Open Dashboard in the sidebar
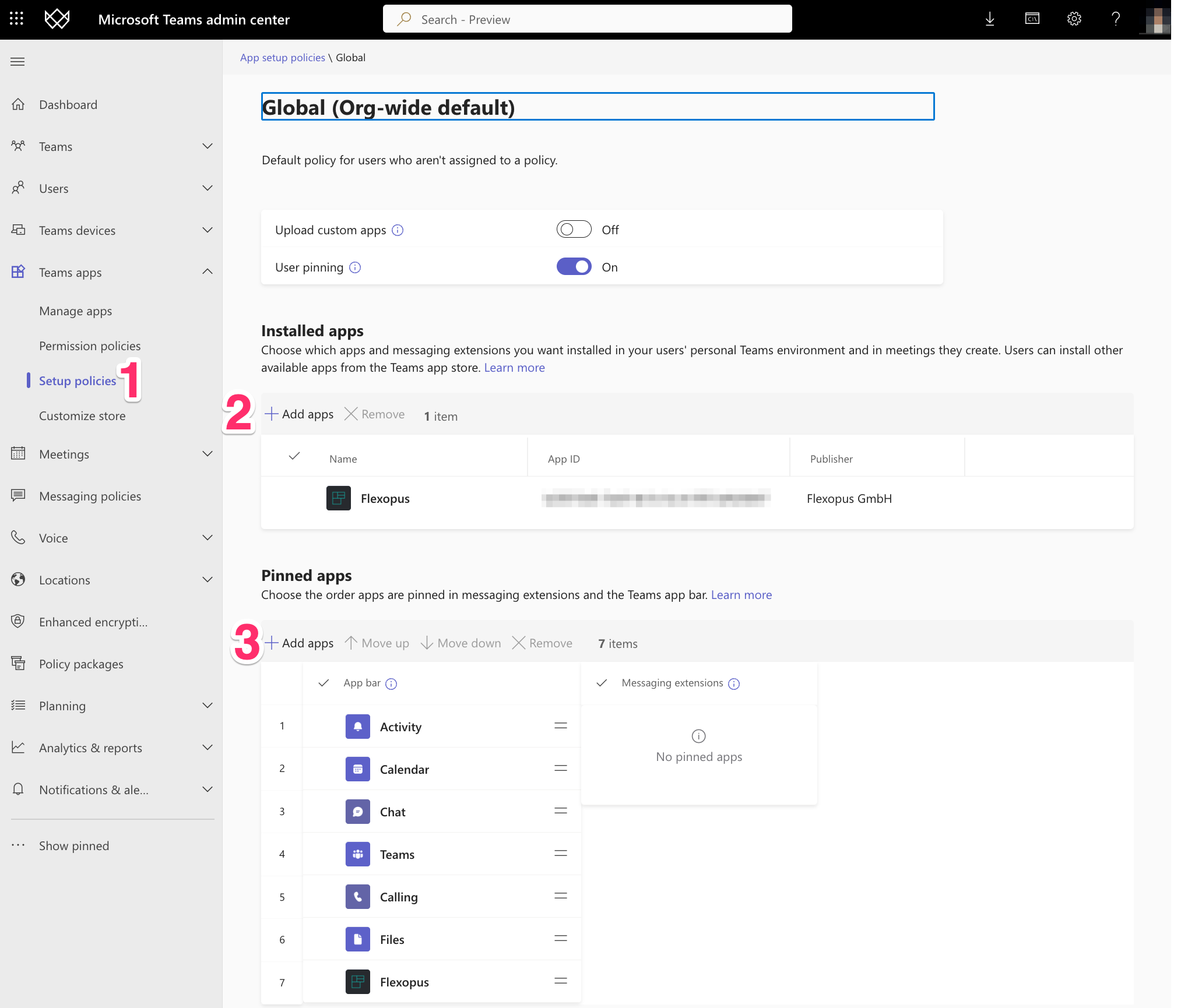The height and width of the screenshot is (1008, 1195). pyautogui.click(x=68, y=104)
